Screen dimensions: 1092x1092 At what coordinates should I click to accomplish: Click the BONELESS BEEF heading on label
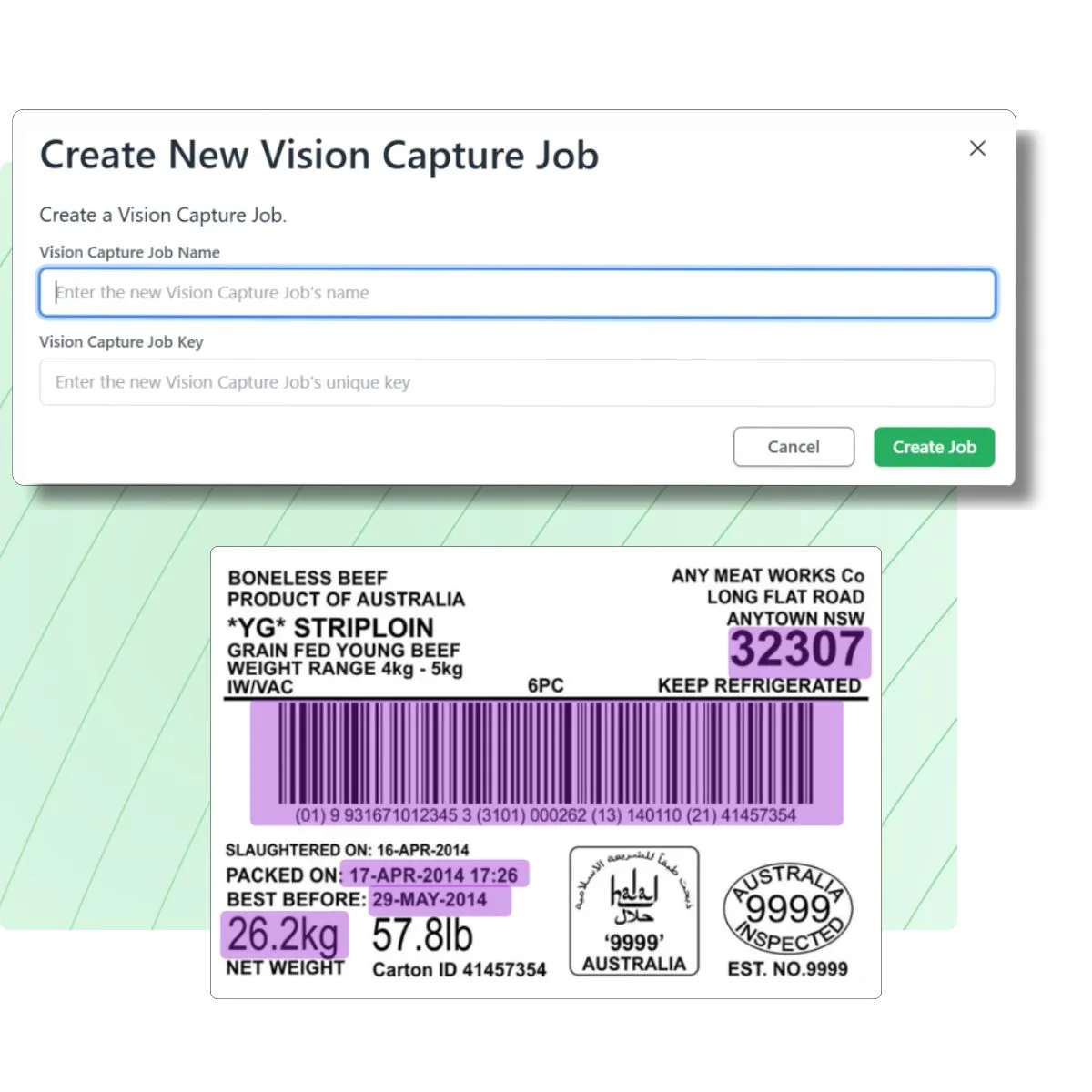[308, 579]
